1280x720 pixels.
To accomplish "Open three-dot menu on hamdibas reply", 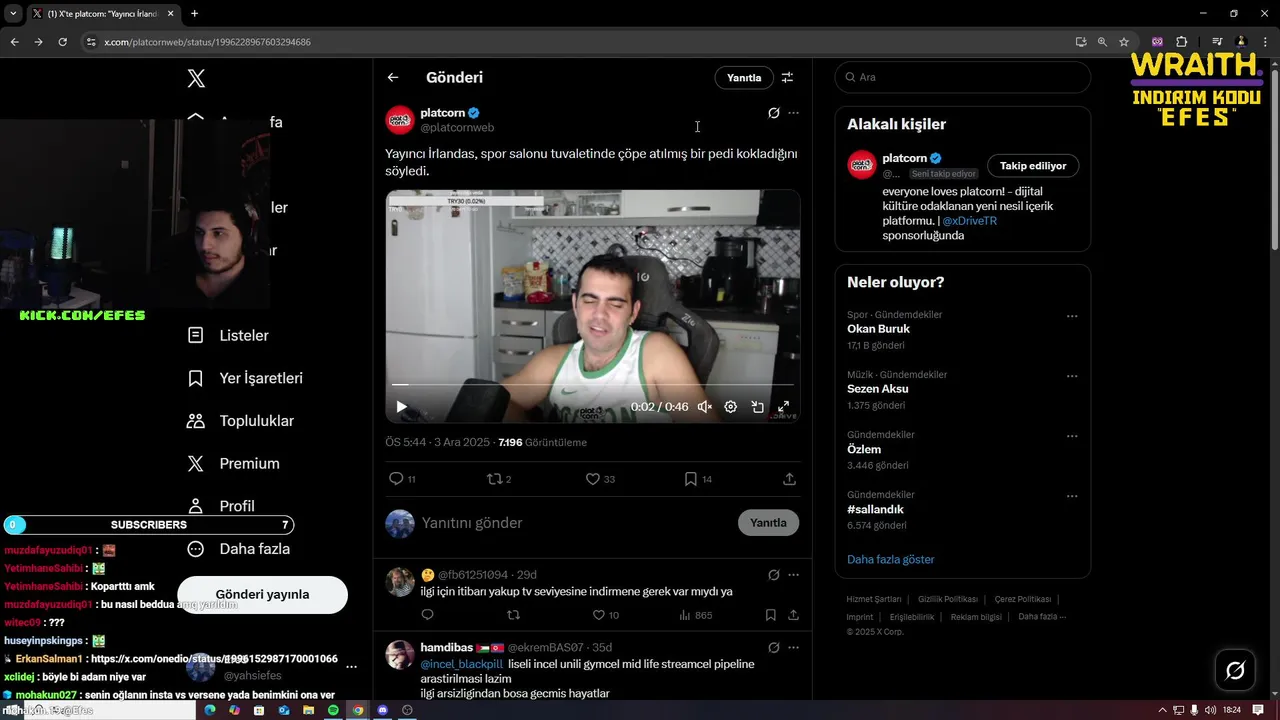I will coord(793,647).
